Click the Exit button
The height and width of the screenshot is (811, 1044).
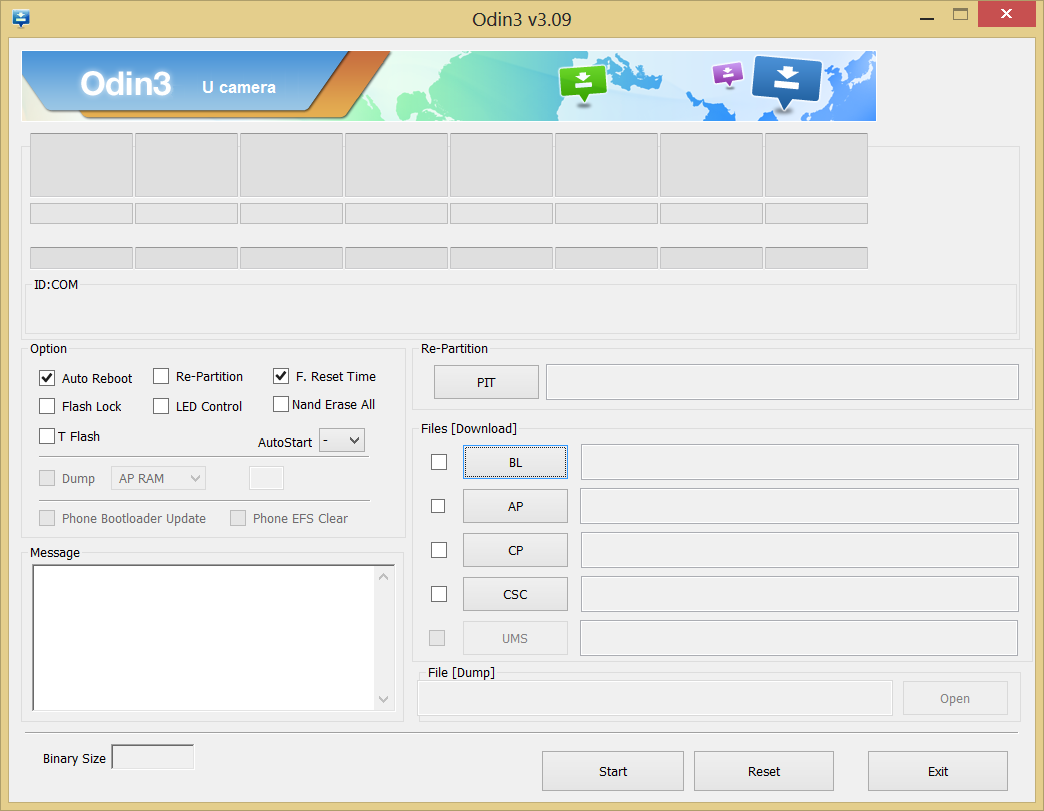point(937,771)
